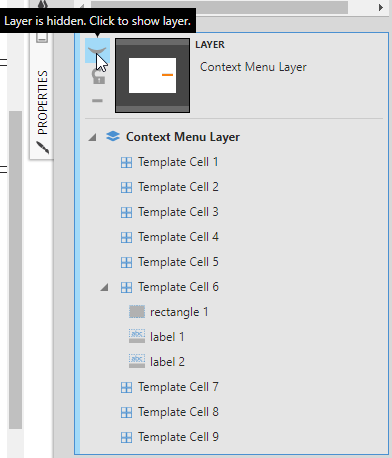Click the Template Cell 9 grid icon
Viewport: 392px width, 458px height.
(x=126, y=437)
